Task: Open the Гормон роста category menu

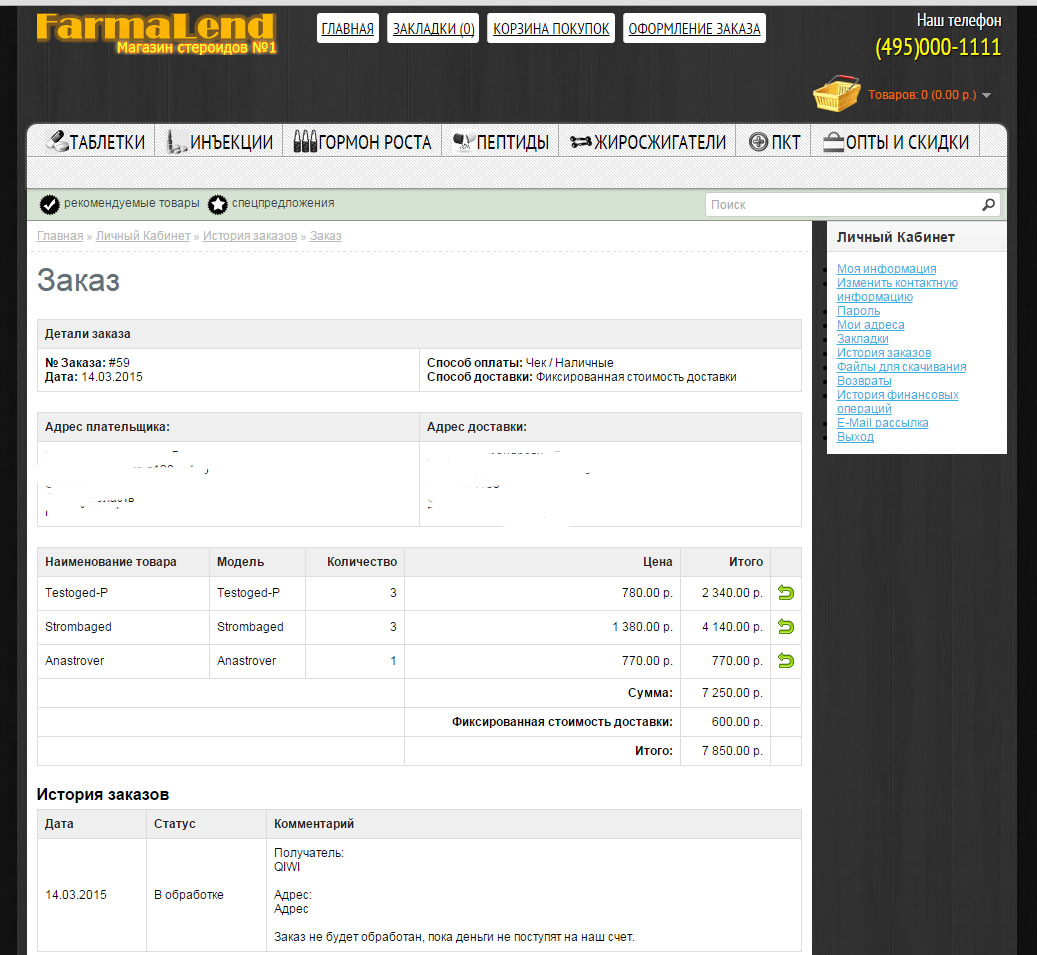Action: coord(362,142)
